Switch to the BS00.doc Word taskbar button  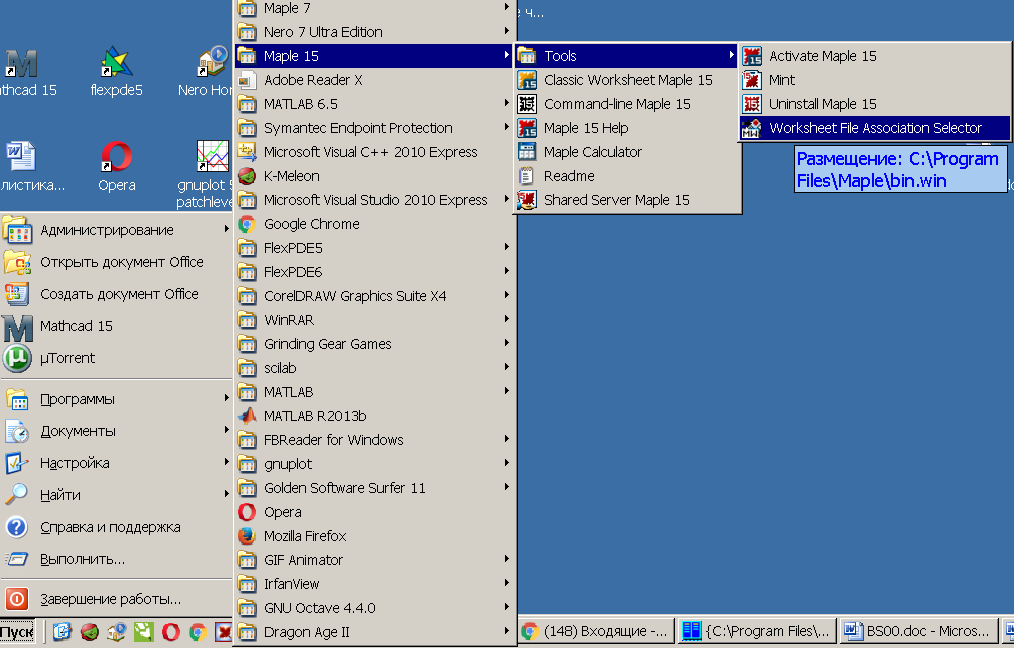click(x=918, y=631)
